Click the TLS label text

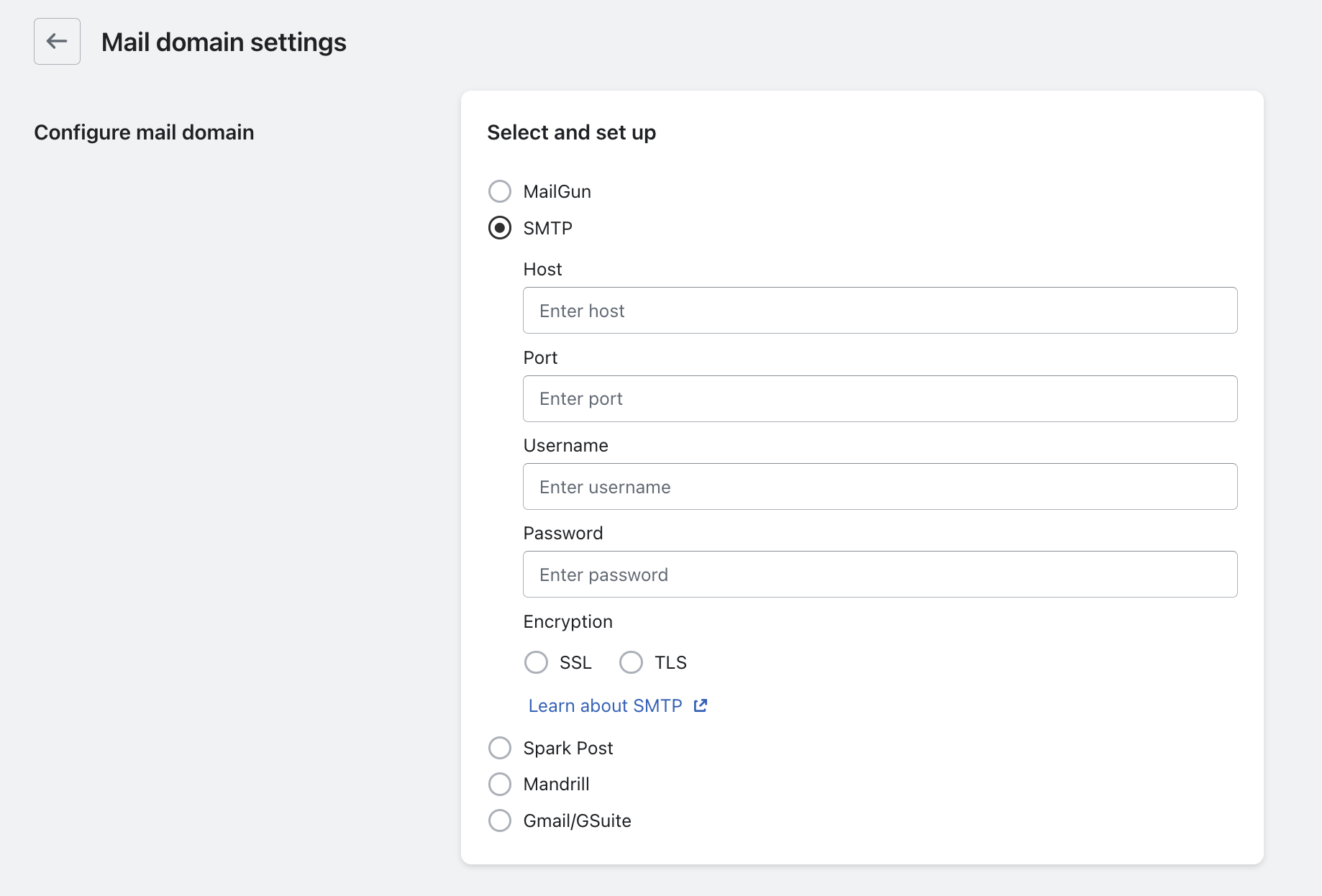pyautogui.click(x=670, y=662)
